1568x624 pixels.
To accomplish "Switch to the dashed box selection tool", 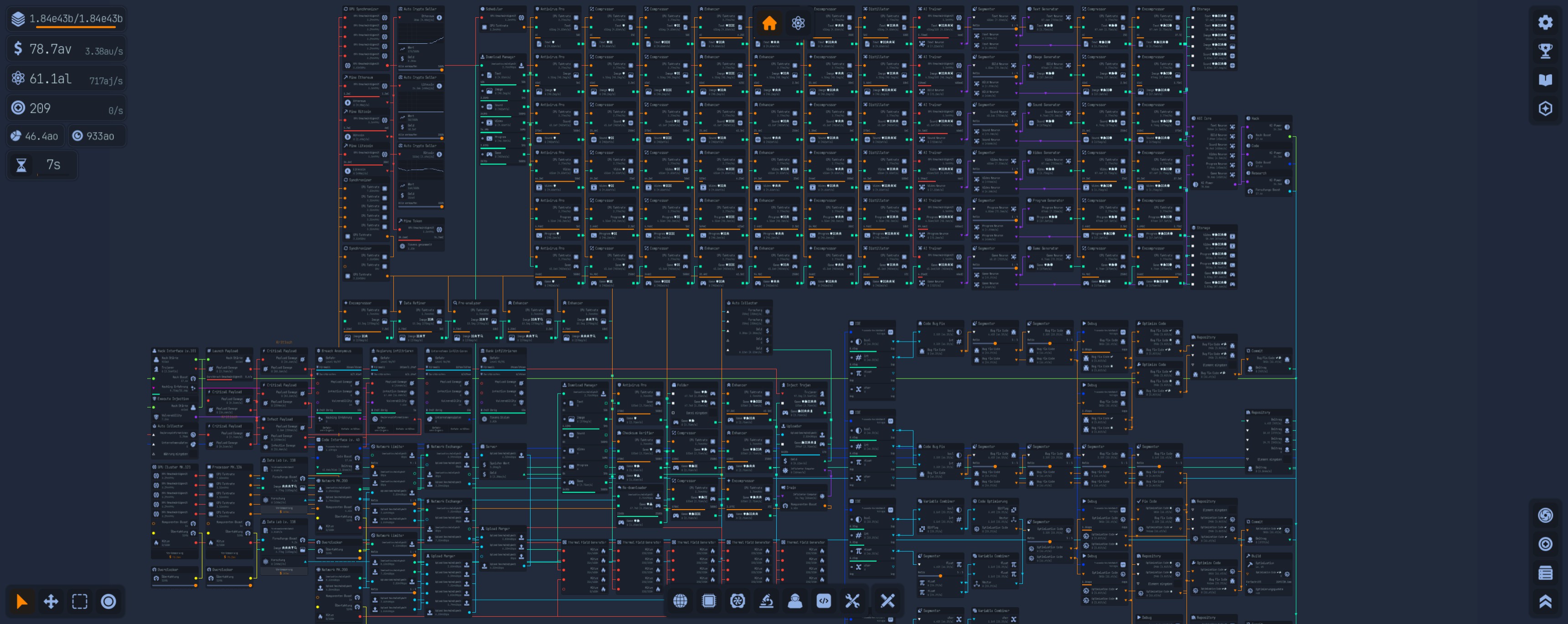I will [x=80, y=602].
